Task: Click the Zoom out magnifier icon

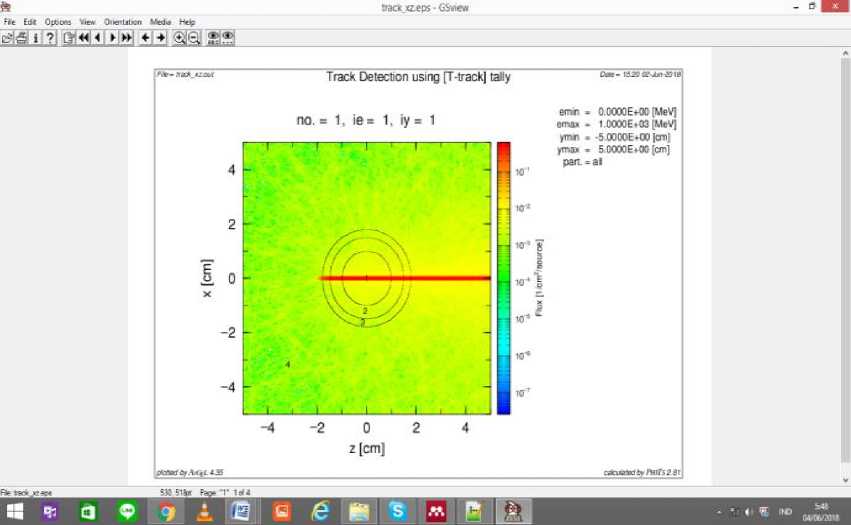Action: [x=194, y=37]
